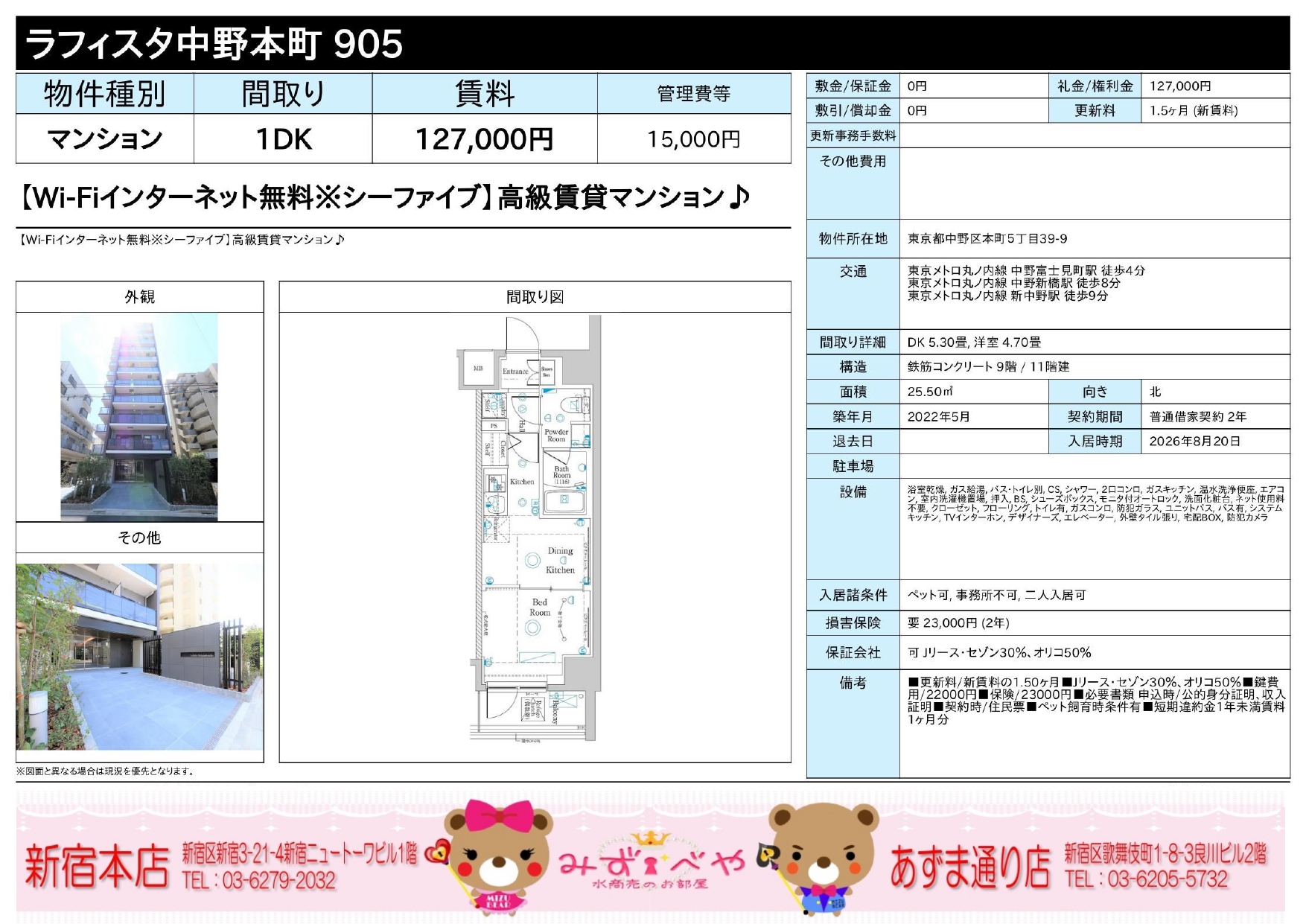Click the 管理費等 15,000円 cell
Viewport: 1306px width, 924px height.
click(693, 139)
